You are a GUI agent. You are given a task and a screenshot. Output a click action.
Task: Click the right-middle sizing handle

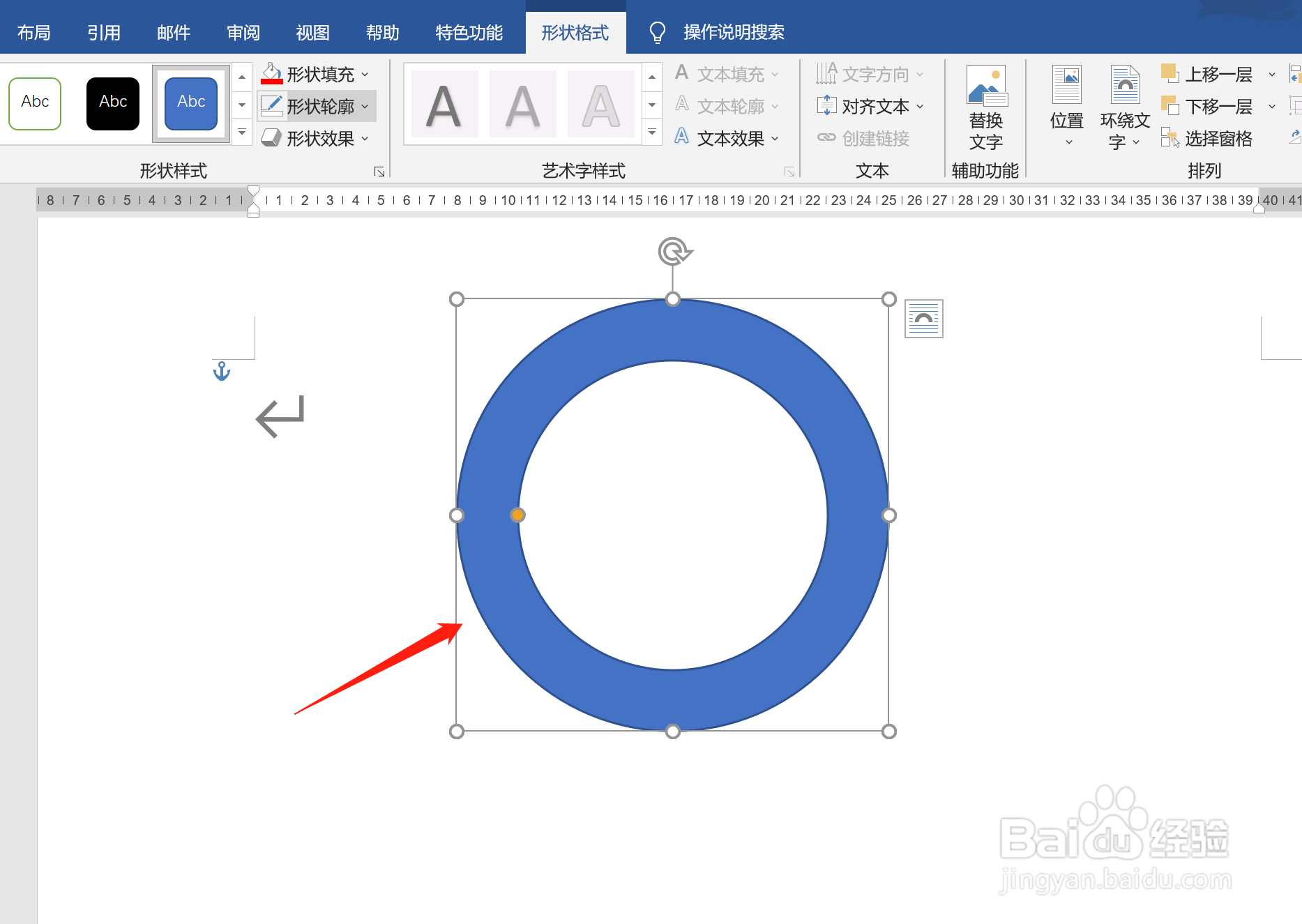point(889,515)
